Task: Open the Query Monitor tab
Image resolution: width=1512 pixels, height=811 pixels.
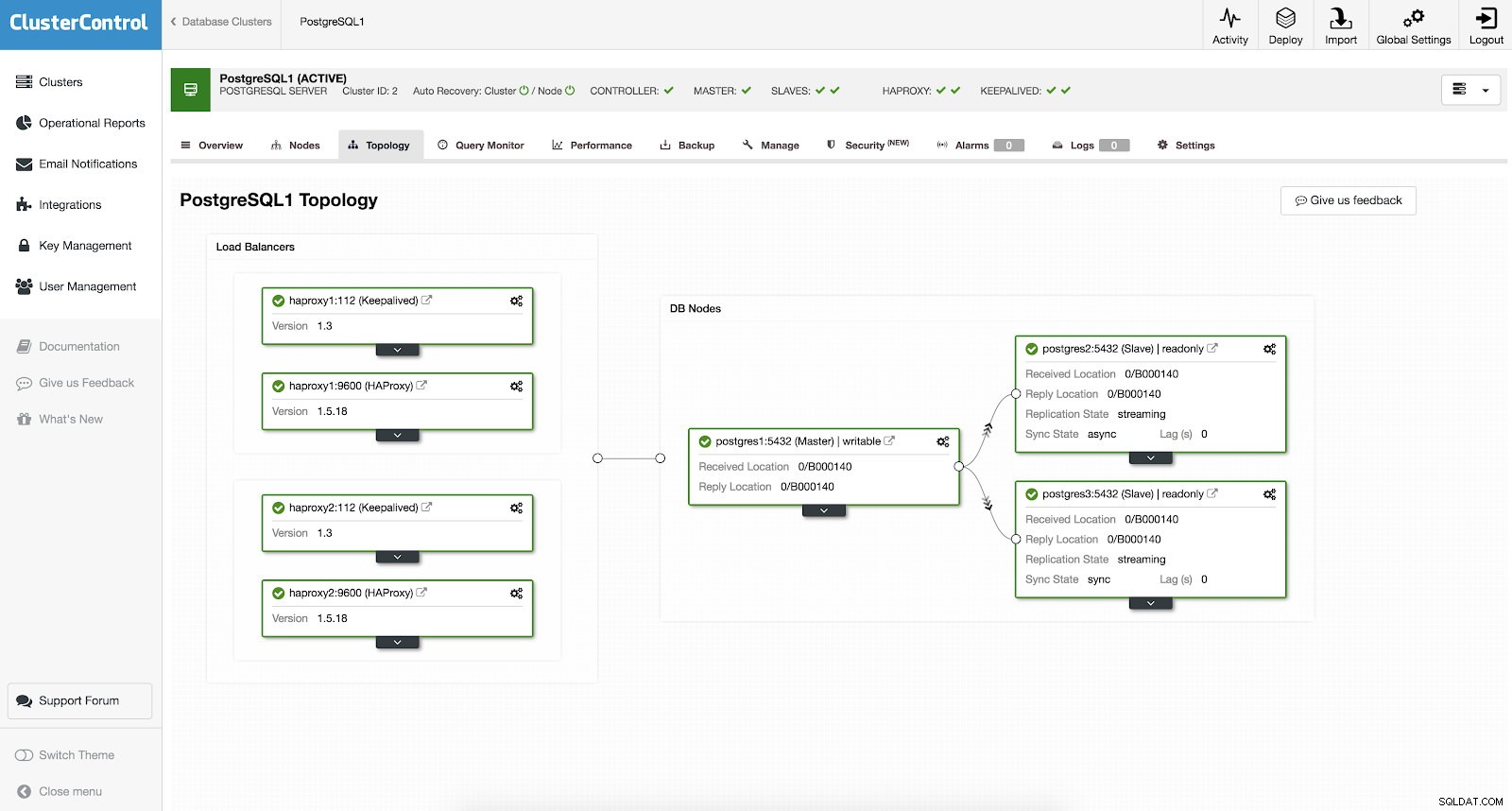Action: [481, 146]
